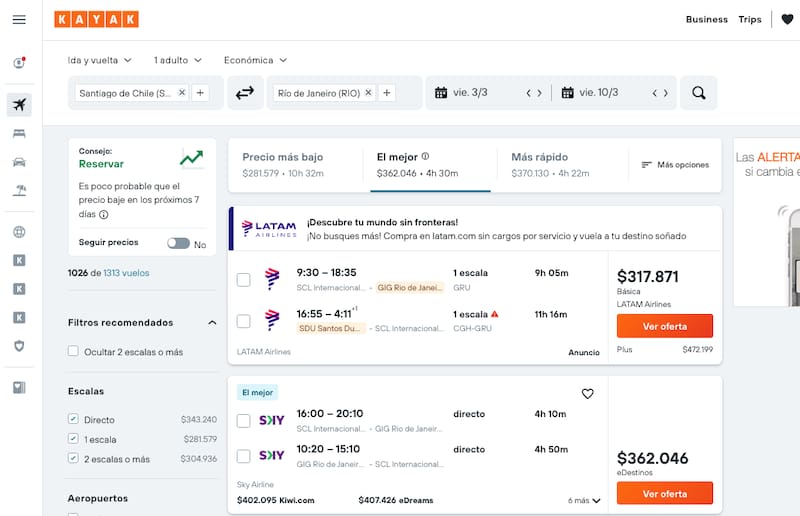
Task: Select the Precio más bajo tab
Action: (283, 164)
